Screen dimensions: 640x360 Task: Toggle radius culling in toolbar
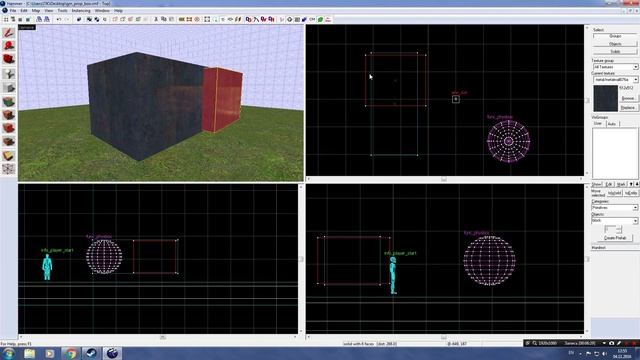(x=198, y=19)
